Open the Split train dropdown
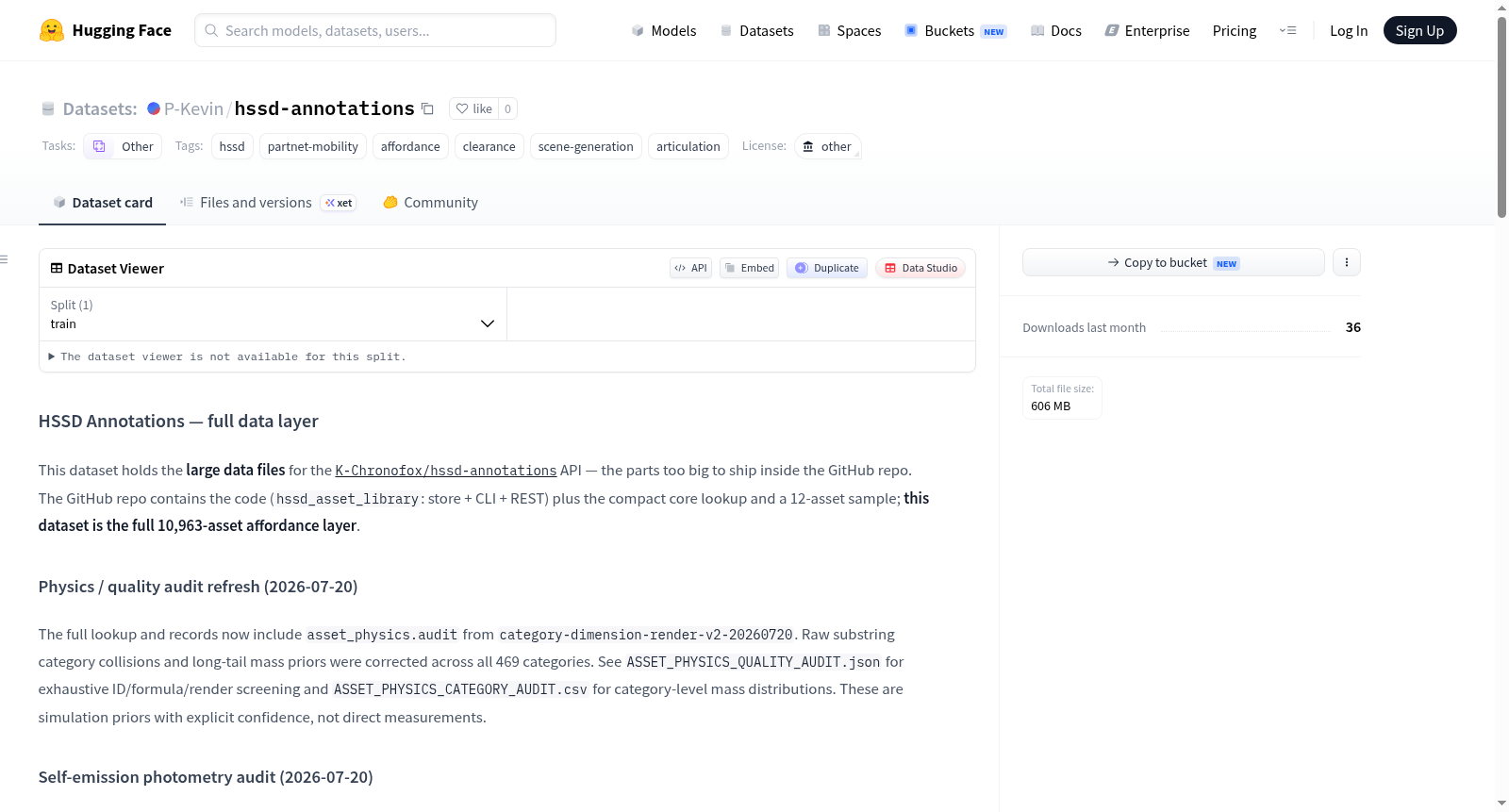Screen dimensions: 1509x812 (274, 314)
